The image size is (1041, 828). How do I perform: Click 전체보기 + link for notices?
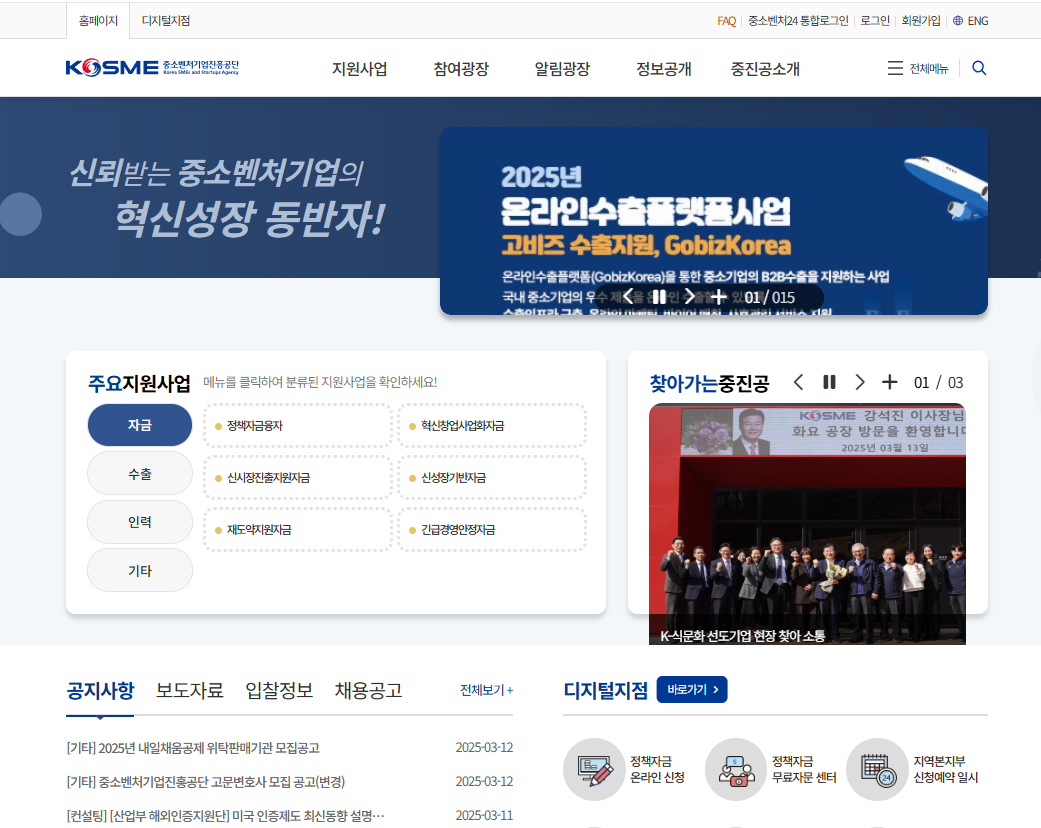[487, 690]
